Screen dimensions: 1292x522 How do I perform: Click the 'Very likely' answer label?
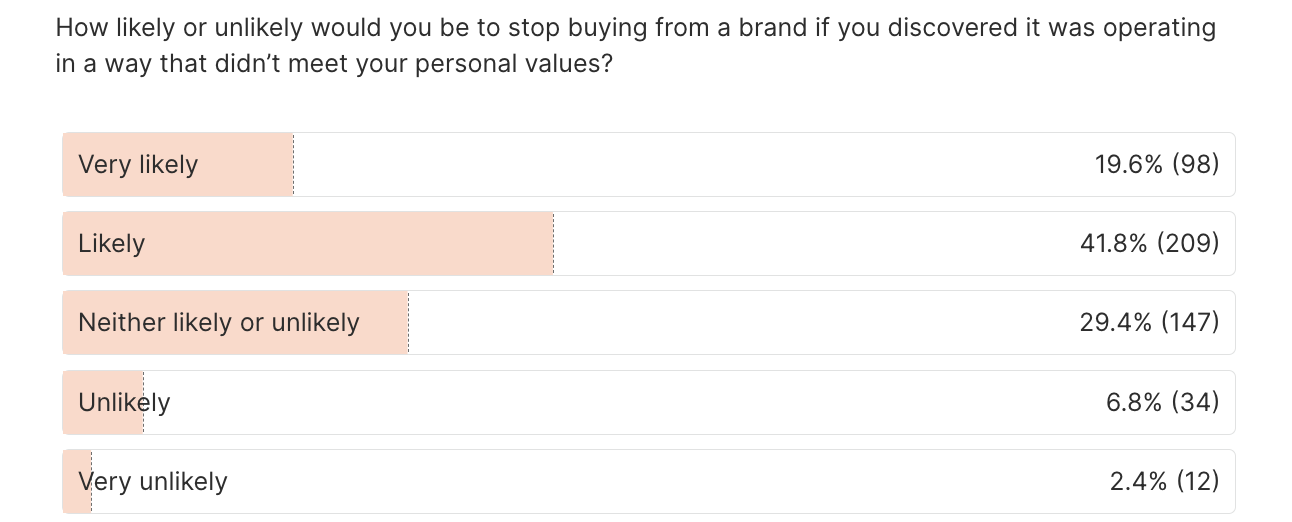(138, 164)
